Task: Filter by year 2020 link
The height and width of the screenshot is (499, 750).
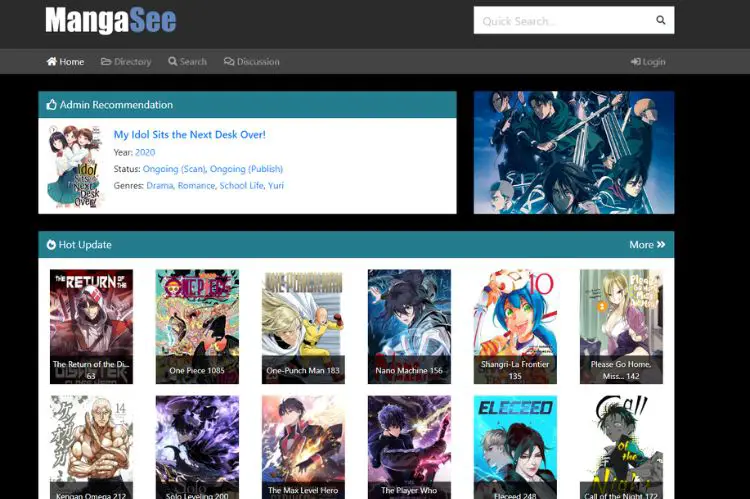Action: click(x=145, y=152)
